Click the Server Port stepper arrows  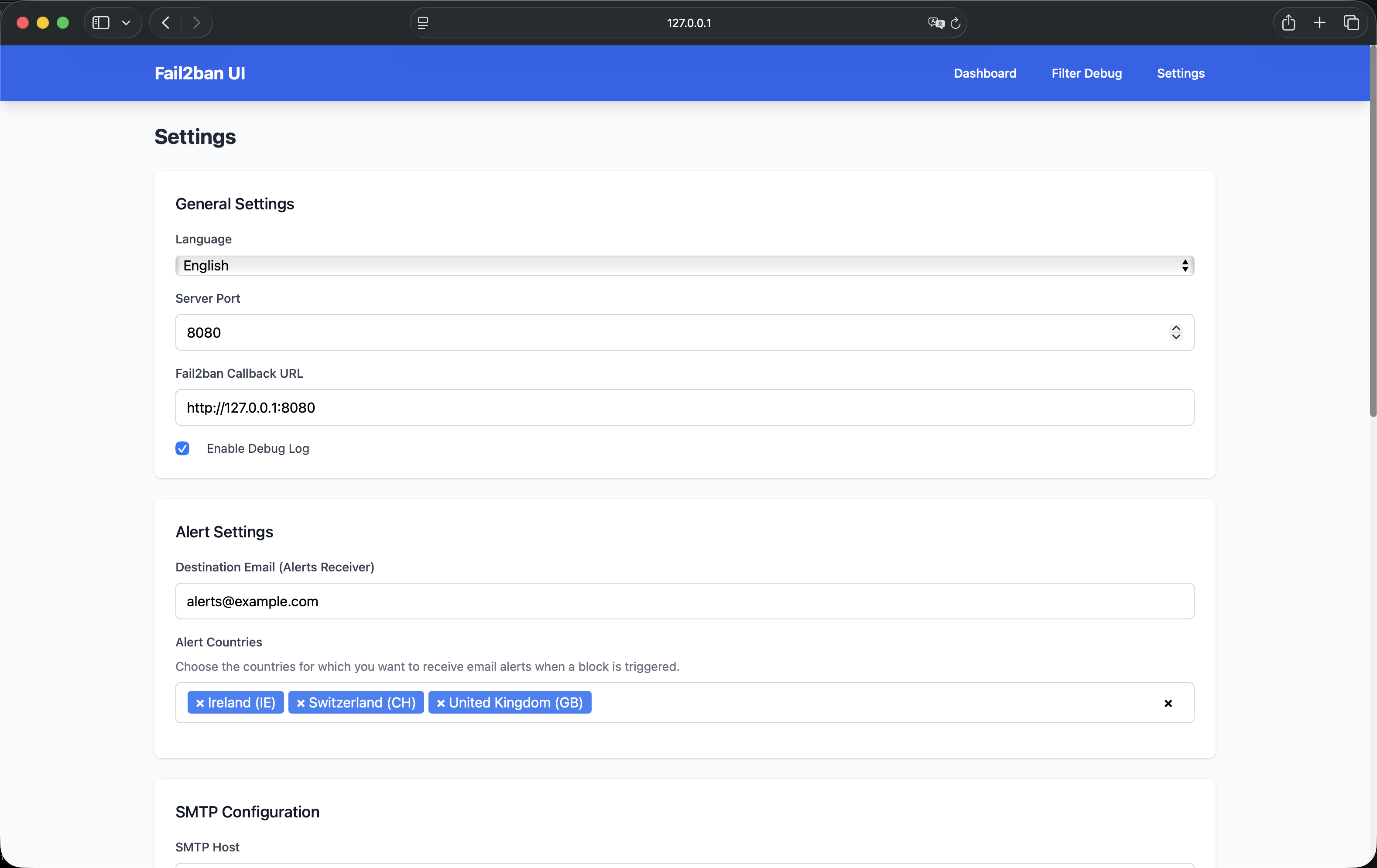pos(1176,332)
